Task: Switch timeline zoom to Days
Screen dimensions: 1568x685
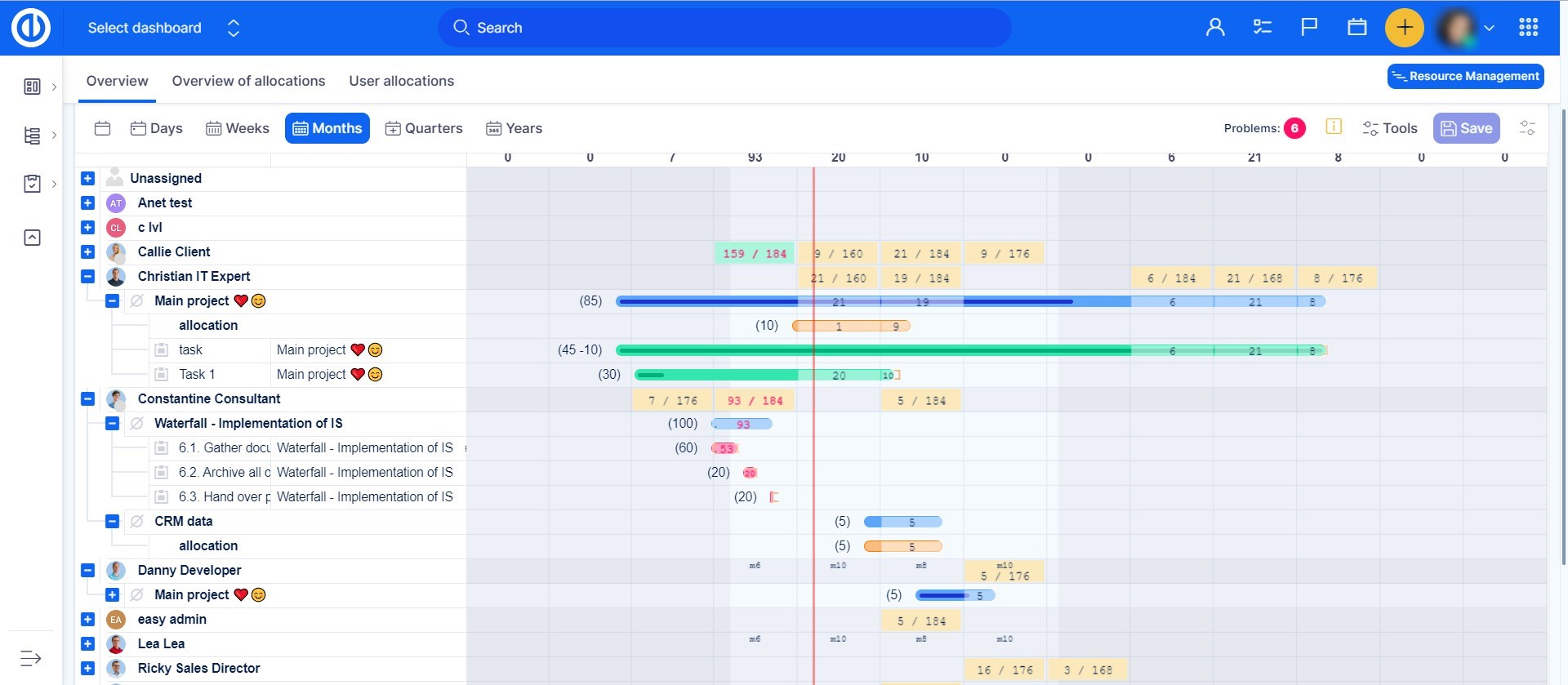Action: click(157, 128)
